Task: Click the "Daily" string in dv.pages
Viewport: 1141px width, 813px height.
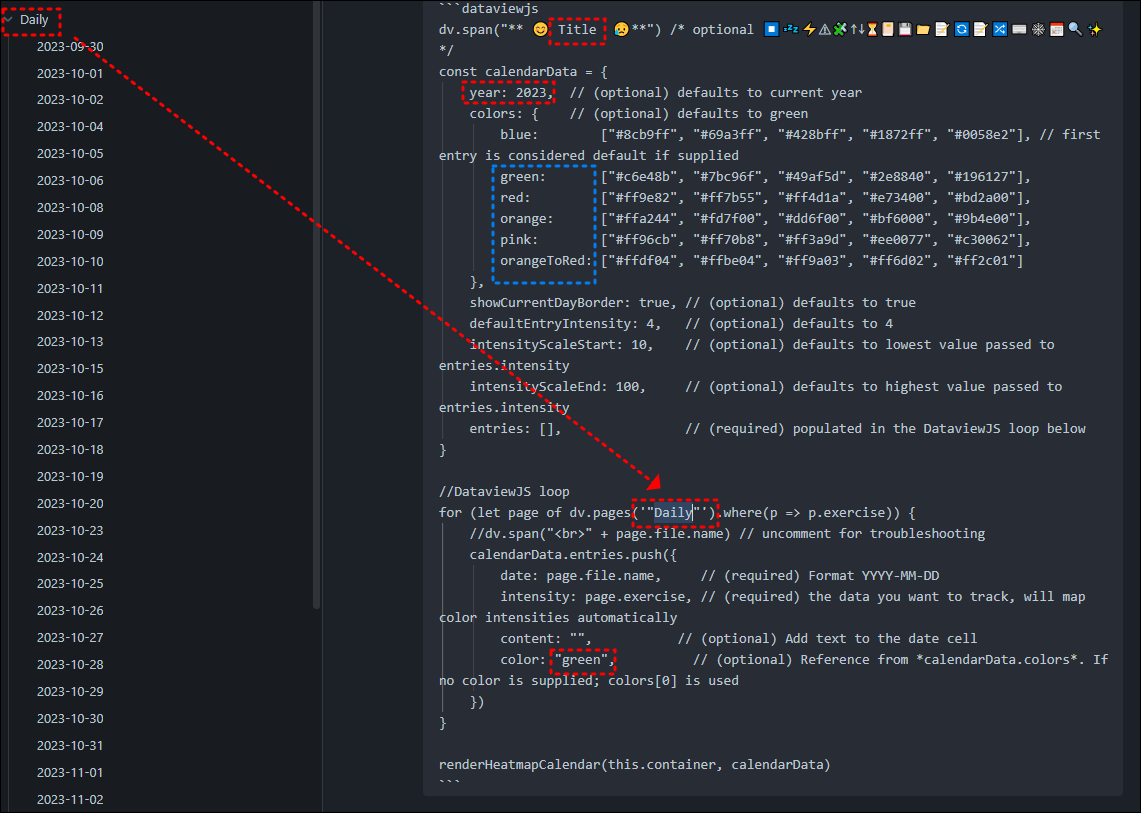Action: [x=673, y=512]
